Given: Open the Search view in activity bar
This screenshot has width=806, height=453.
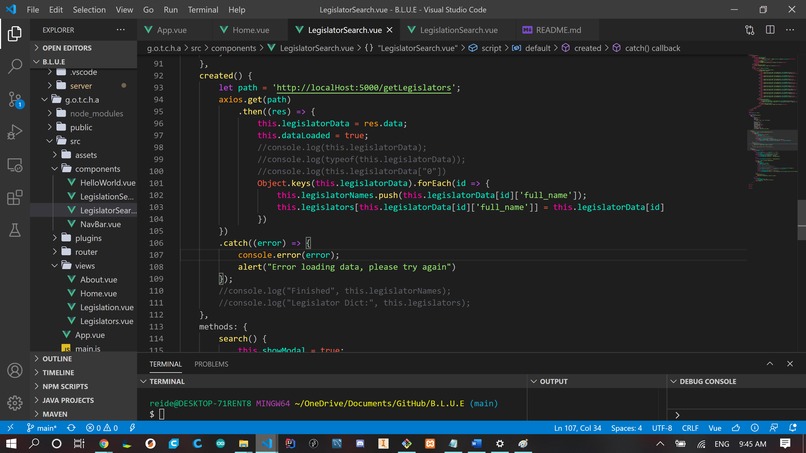Looking at the screenshot, I should click(x=14, y=66).
